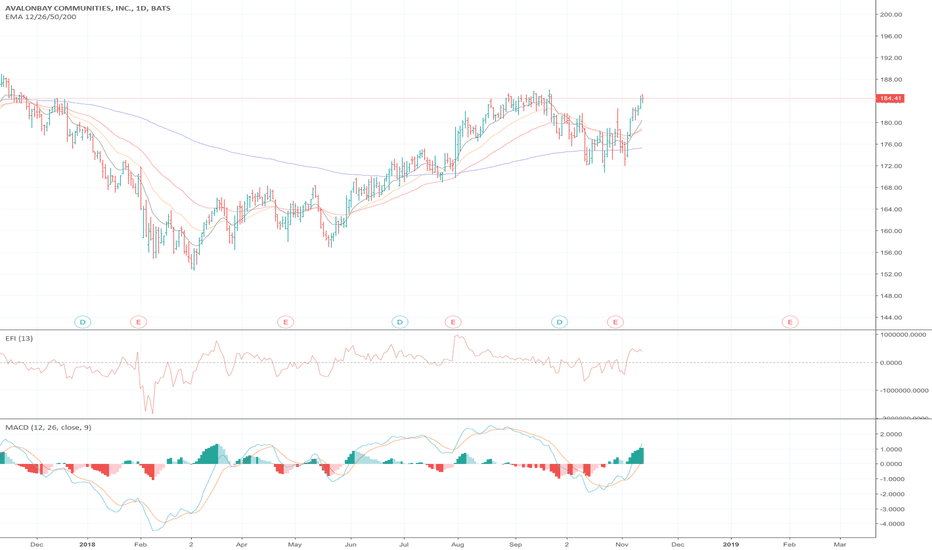Viewport: 932px width, 550px height.
Task: Click the 2.0000 MACD scale value
Action: pyautogui.click(x=893, y=435)
